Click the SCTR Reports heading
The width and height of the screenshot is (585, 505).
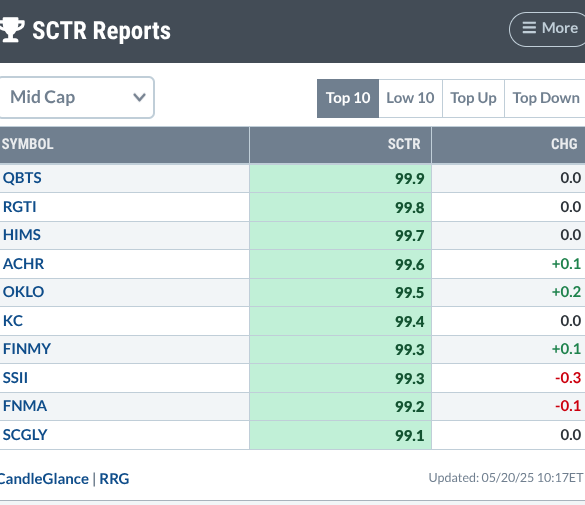[101, 31]
